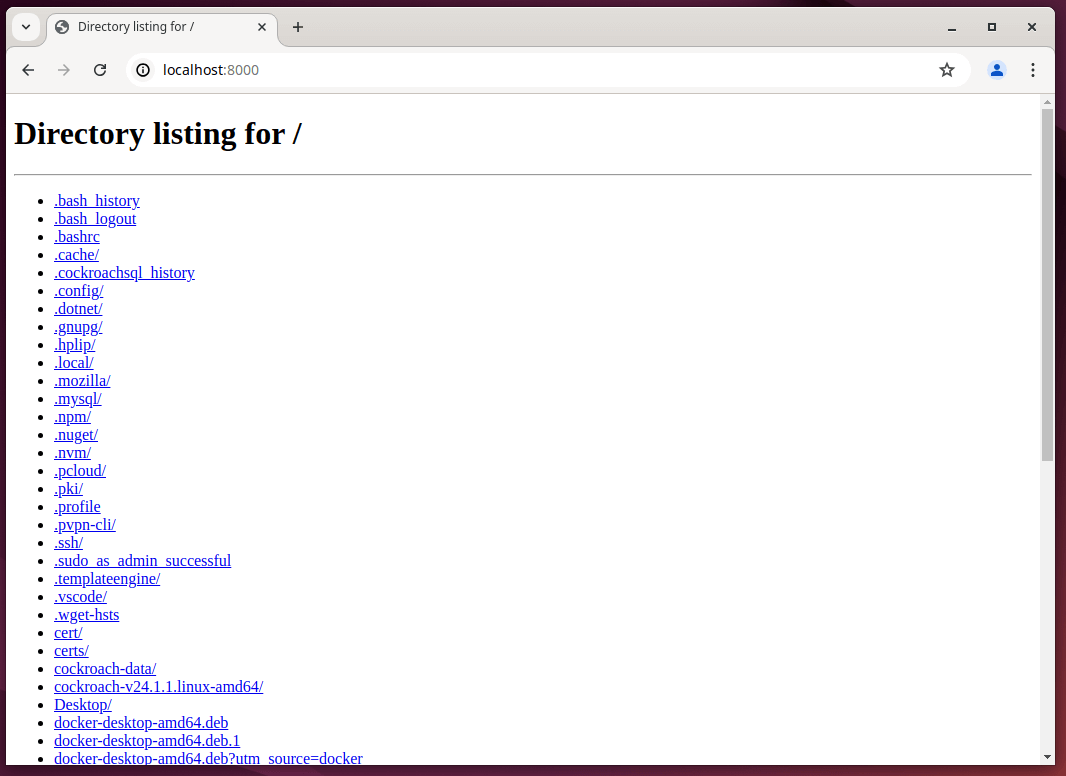
Task: Open the cockroach-data/ directory
Action: (105, 669)
